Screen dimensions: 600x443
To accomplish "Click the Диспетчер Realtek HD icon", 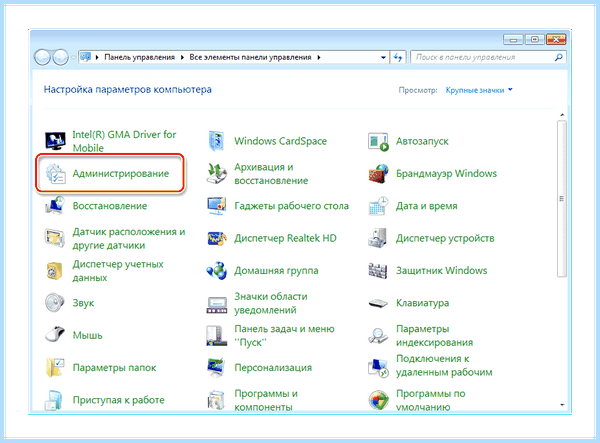I will pyautogui.click(x=217, y=238).
